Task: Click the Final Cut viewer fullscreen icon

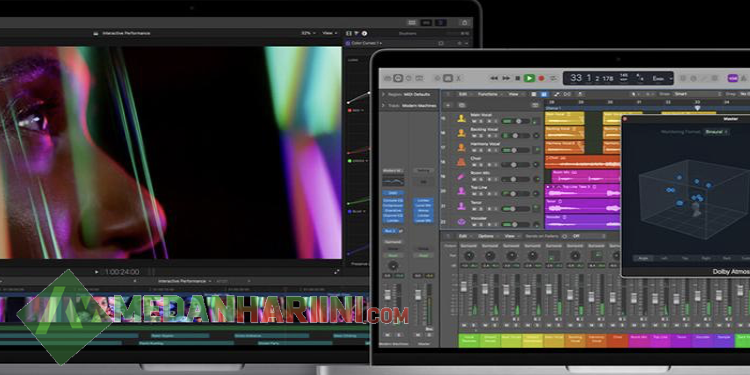Action: pyautogui.click(x=337, y=272)
